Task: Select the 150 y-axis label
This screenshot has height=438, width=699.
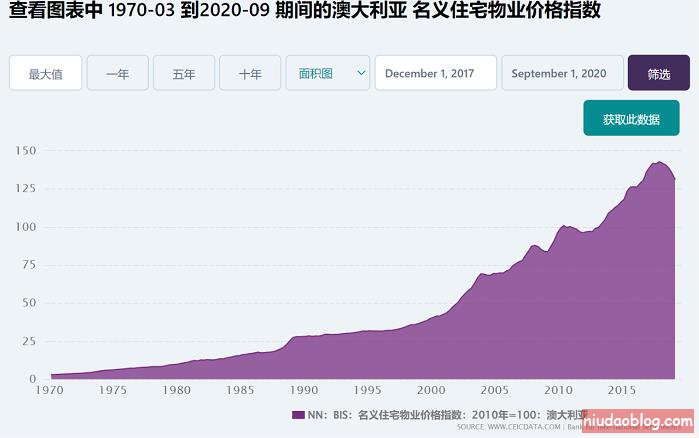Action: [25, 151]
